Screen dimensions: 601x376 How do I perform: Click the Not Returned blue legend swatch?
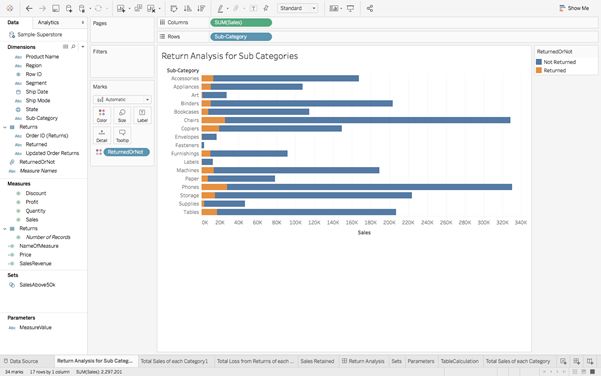pos(539,62)
